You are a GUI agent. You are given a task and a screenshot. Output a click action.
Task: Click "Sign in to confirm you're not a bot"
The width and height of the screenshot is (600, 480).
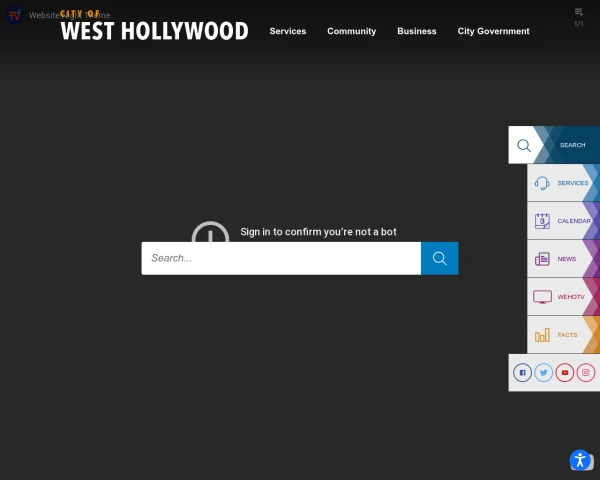(x=318, y=232)
